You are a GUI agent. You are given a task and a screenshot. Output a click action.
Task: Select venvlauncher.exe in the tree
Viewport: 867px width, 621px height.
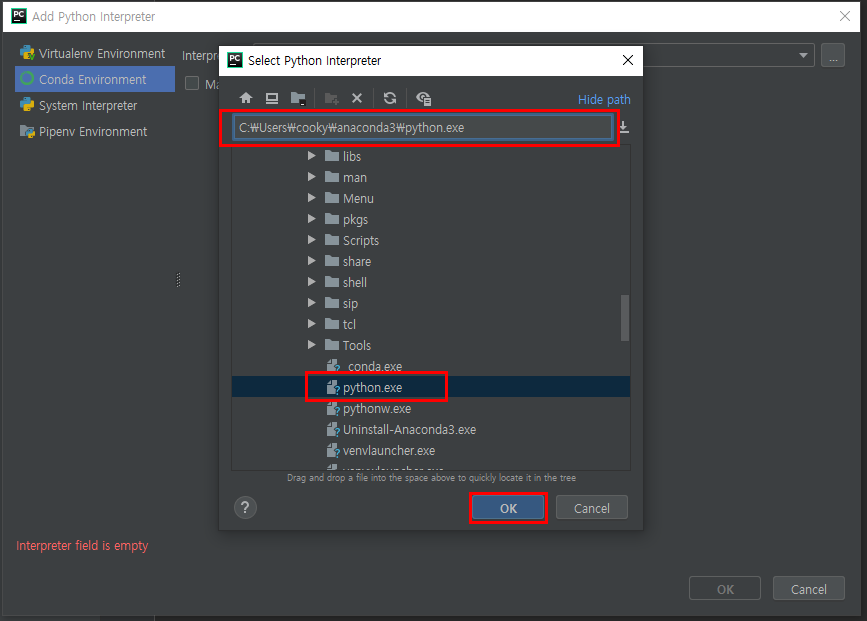coord(431,450)
